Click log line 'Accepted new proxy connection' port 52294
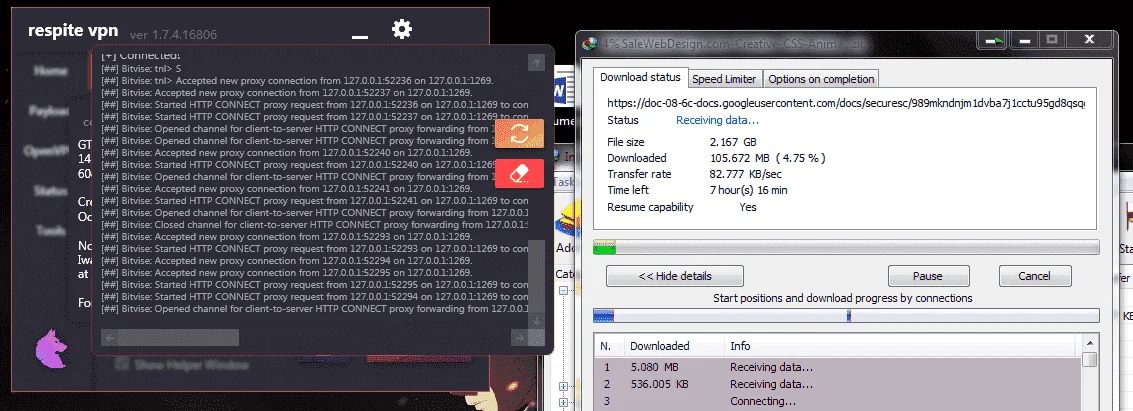The width and height of the screenshot is (1133, 411). pos(287,260)
